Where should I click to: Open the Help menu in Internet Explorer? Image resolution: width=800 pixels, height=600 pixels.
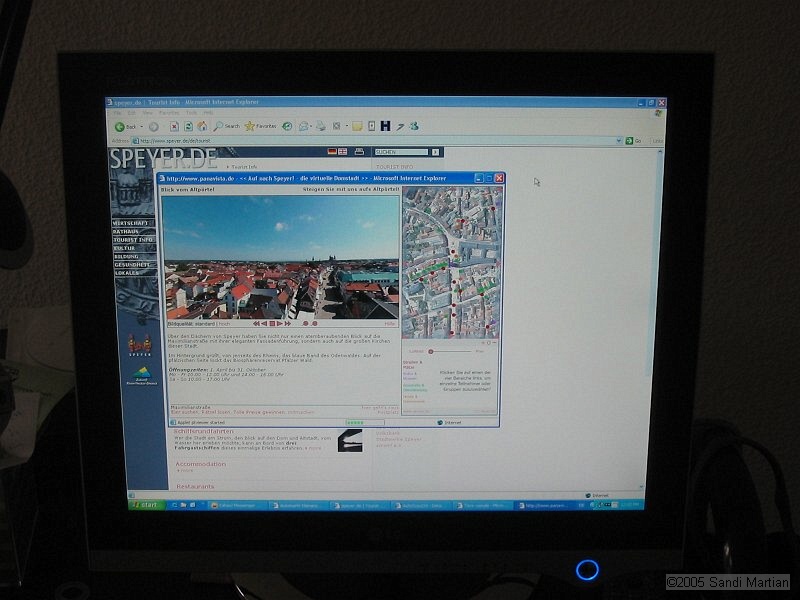tap(208, 113)
